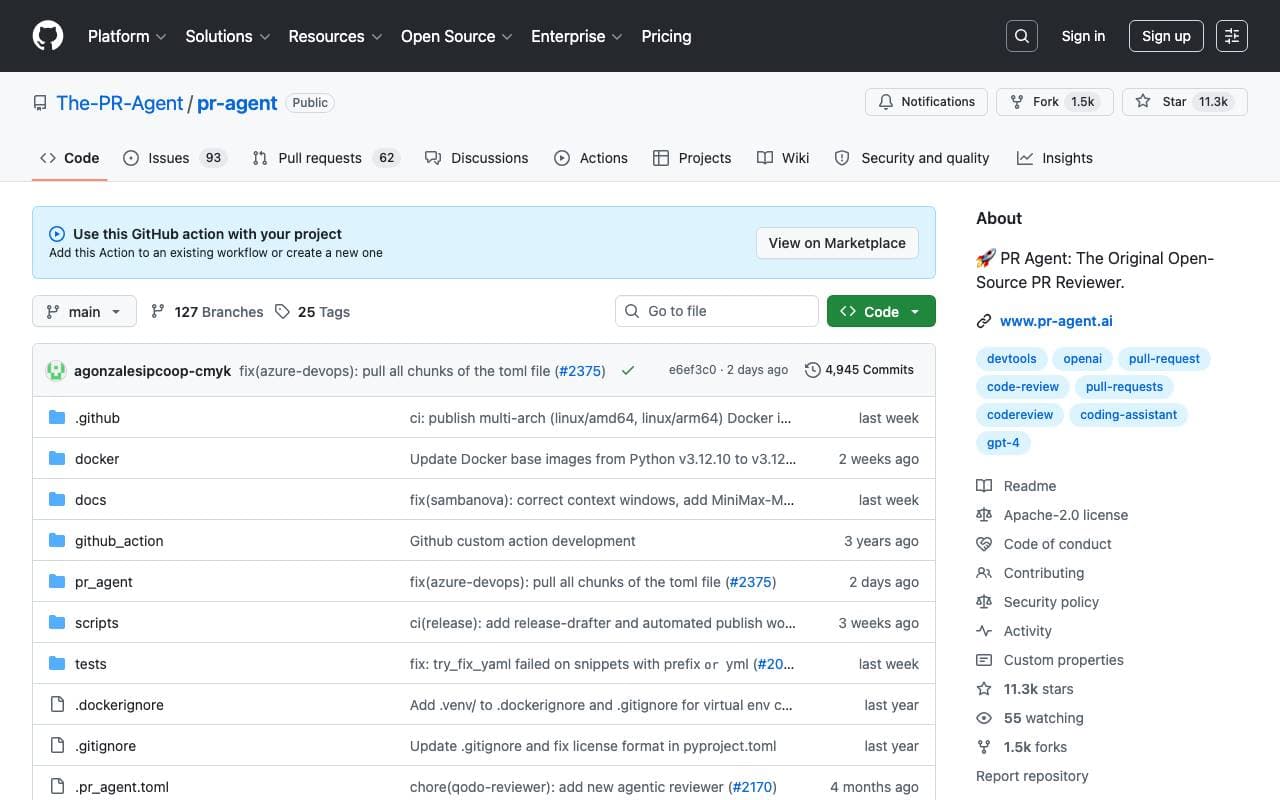Viewport: 1280px width, 800px height.
Task: Click the tests folder icon
Action: [x=57, y=664]
